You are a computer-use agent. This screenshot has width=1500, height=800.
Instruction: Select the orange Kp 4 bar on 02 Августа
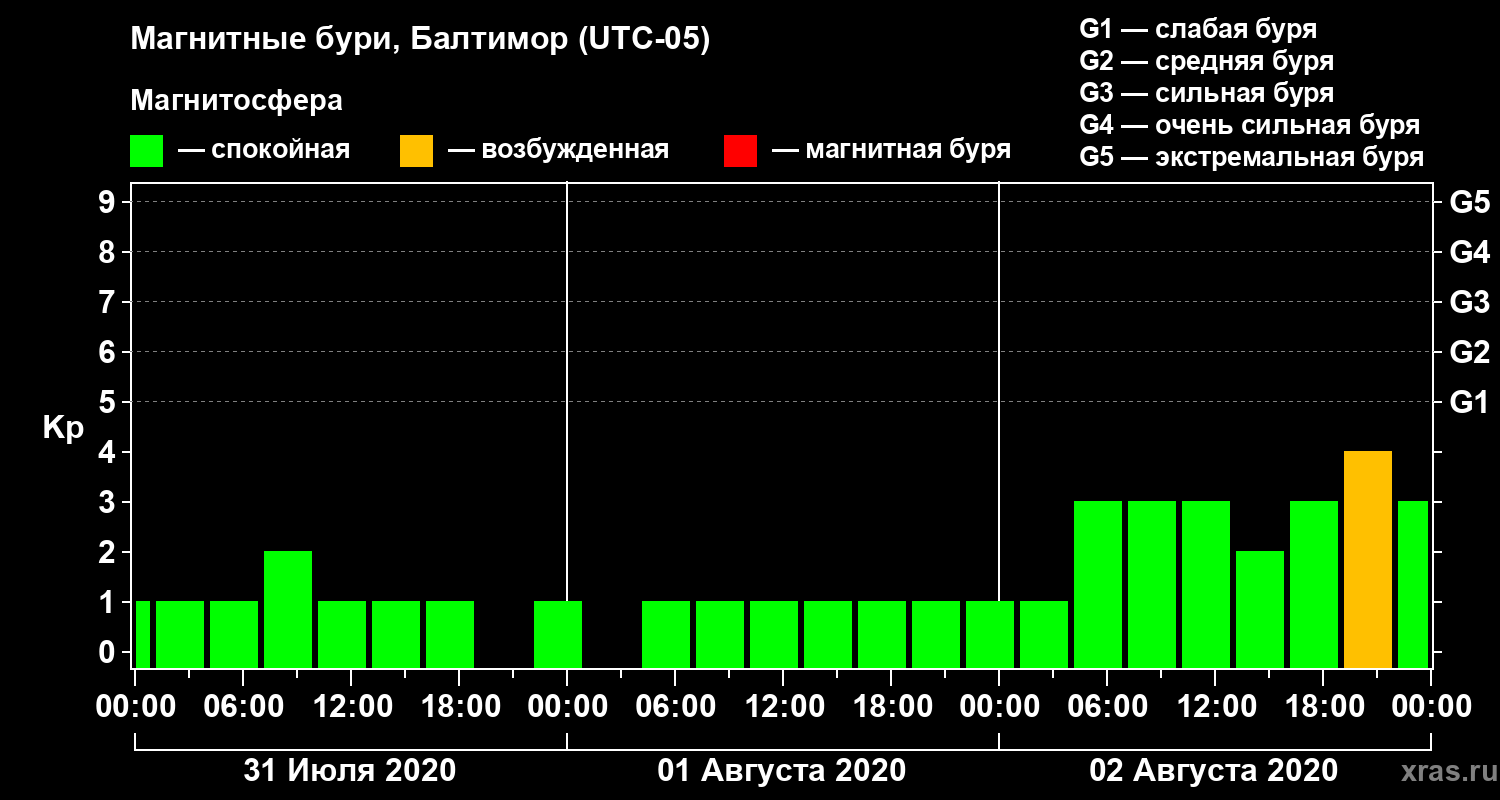1368,560
